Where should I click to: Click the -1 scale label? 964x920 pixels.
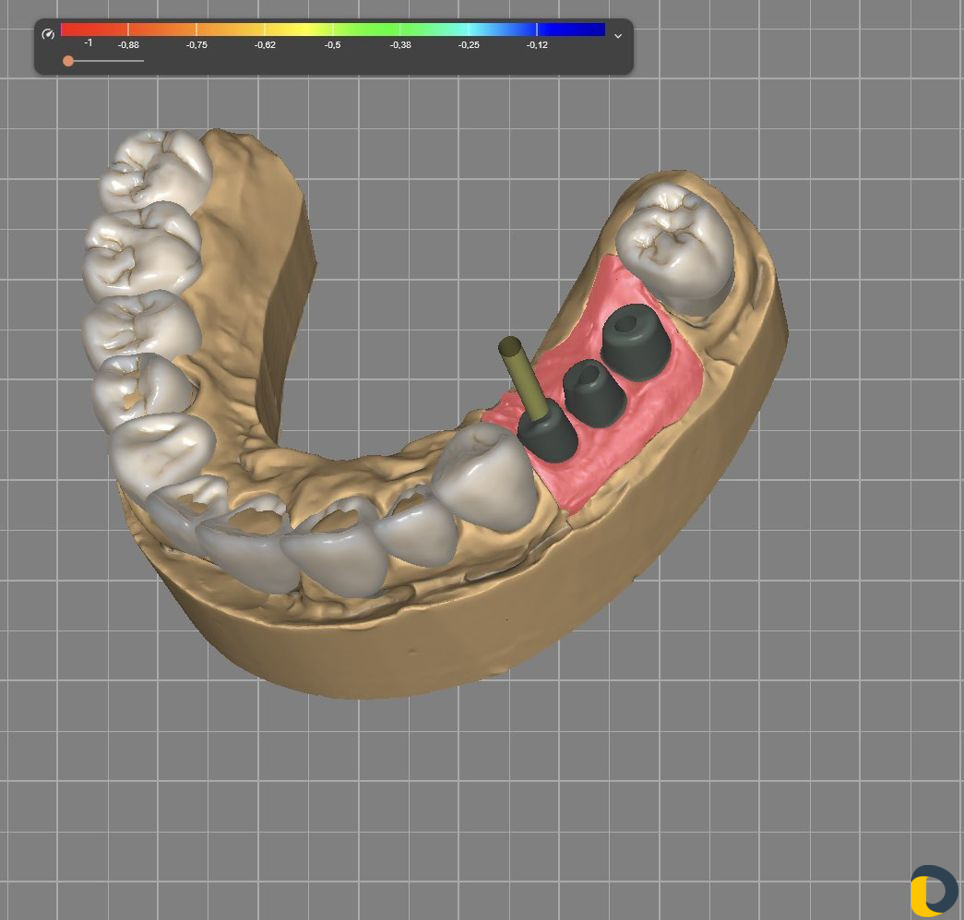click(89, 42)
